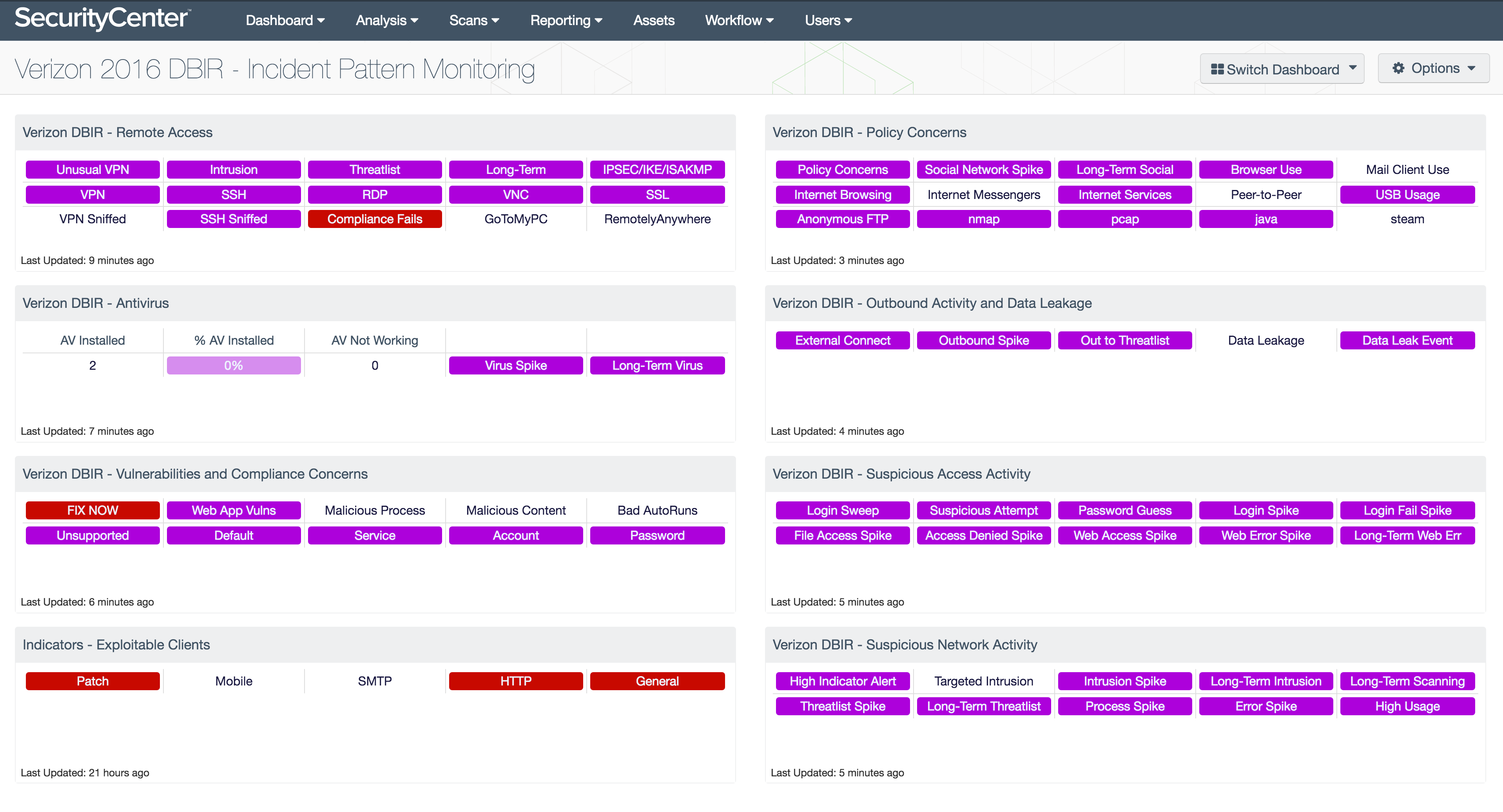Open the SSH Sniffed indicator
The image size is (1503, 812).
[x=234, y=219]
